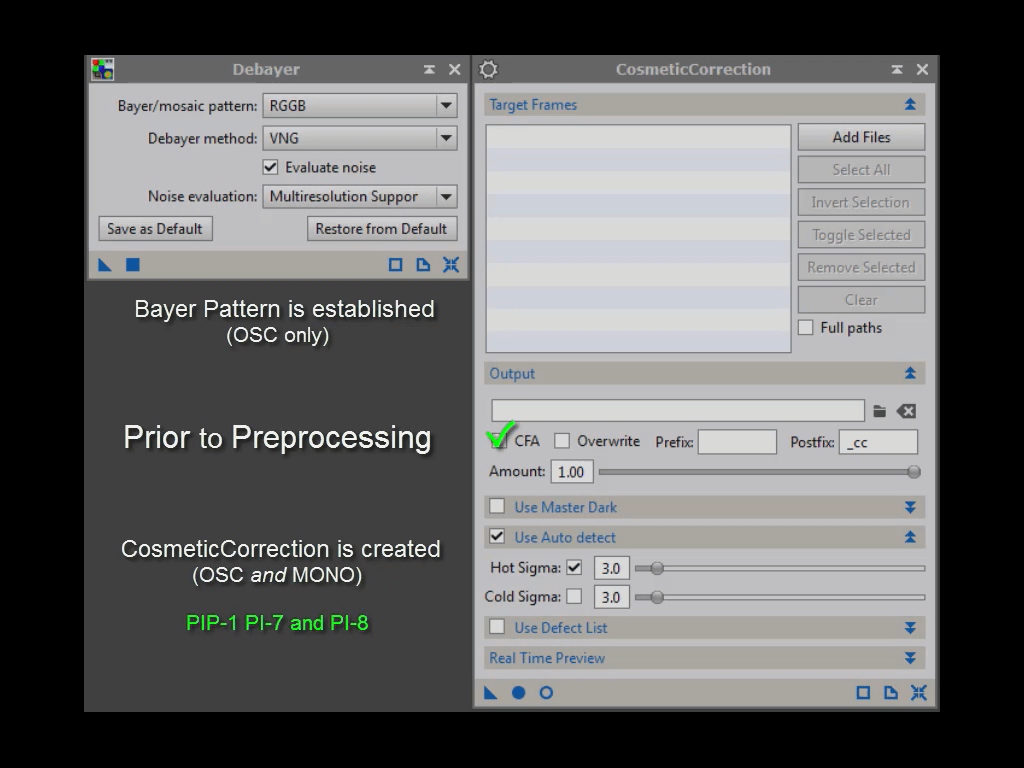Click the Debayer apply global square icon

point(133,264)
